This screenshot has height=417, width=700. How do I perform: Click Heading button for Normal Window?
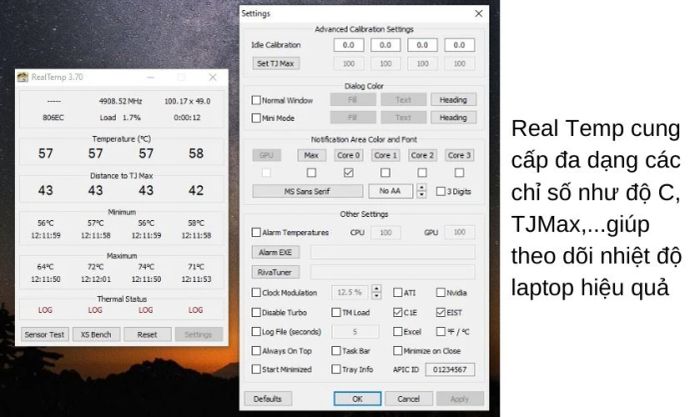click(x=453, y=100)
